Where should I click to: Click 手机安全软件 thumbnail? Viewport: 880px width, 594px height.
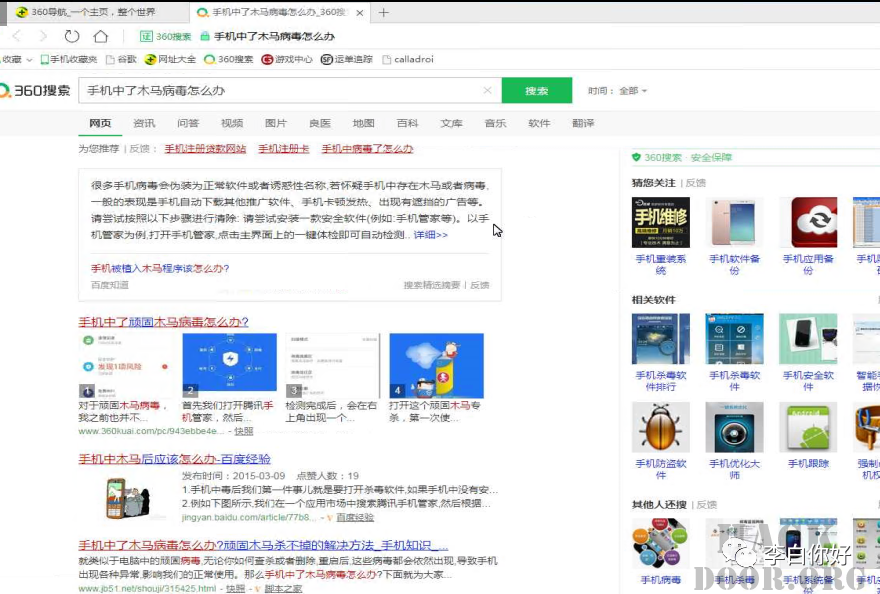[x=808, y=339]
